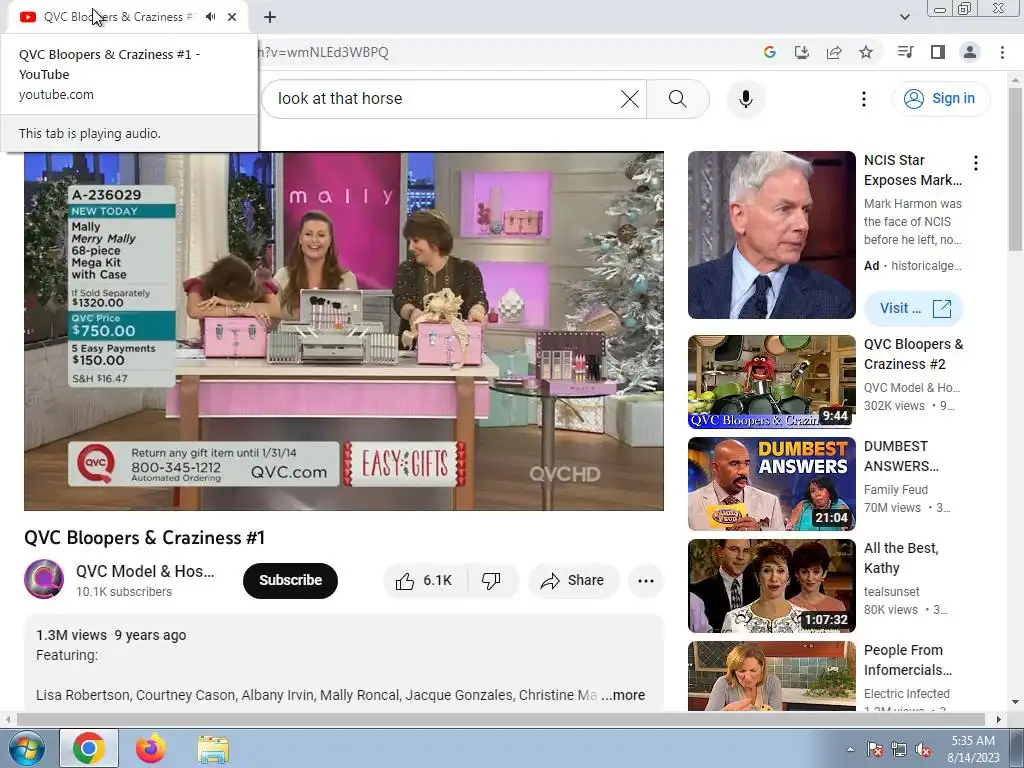The width and height of the screenshot is (1024, 768).
Task: Click the magnifier search button
Action: [x=678, y=99]
